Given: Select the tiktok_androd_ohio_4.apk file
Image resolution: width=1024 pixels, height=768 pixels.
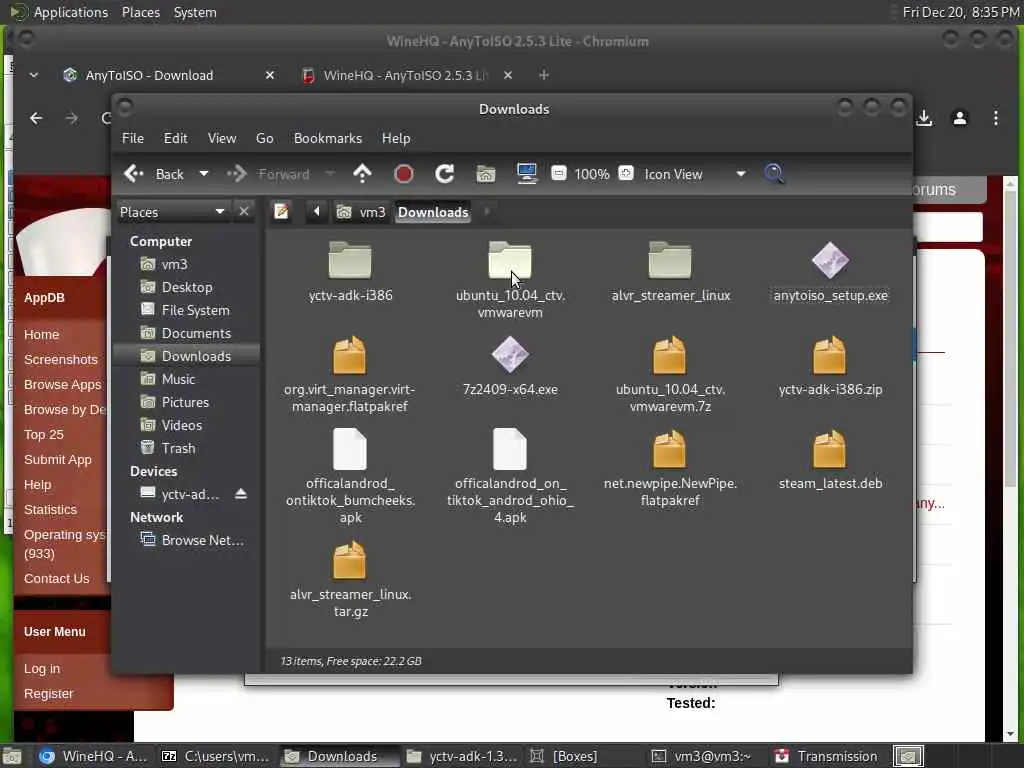Looking at the screenshot, I should pos(510,477).
